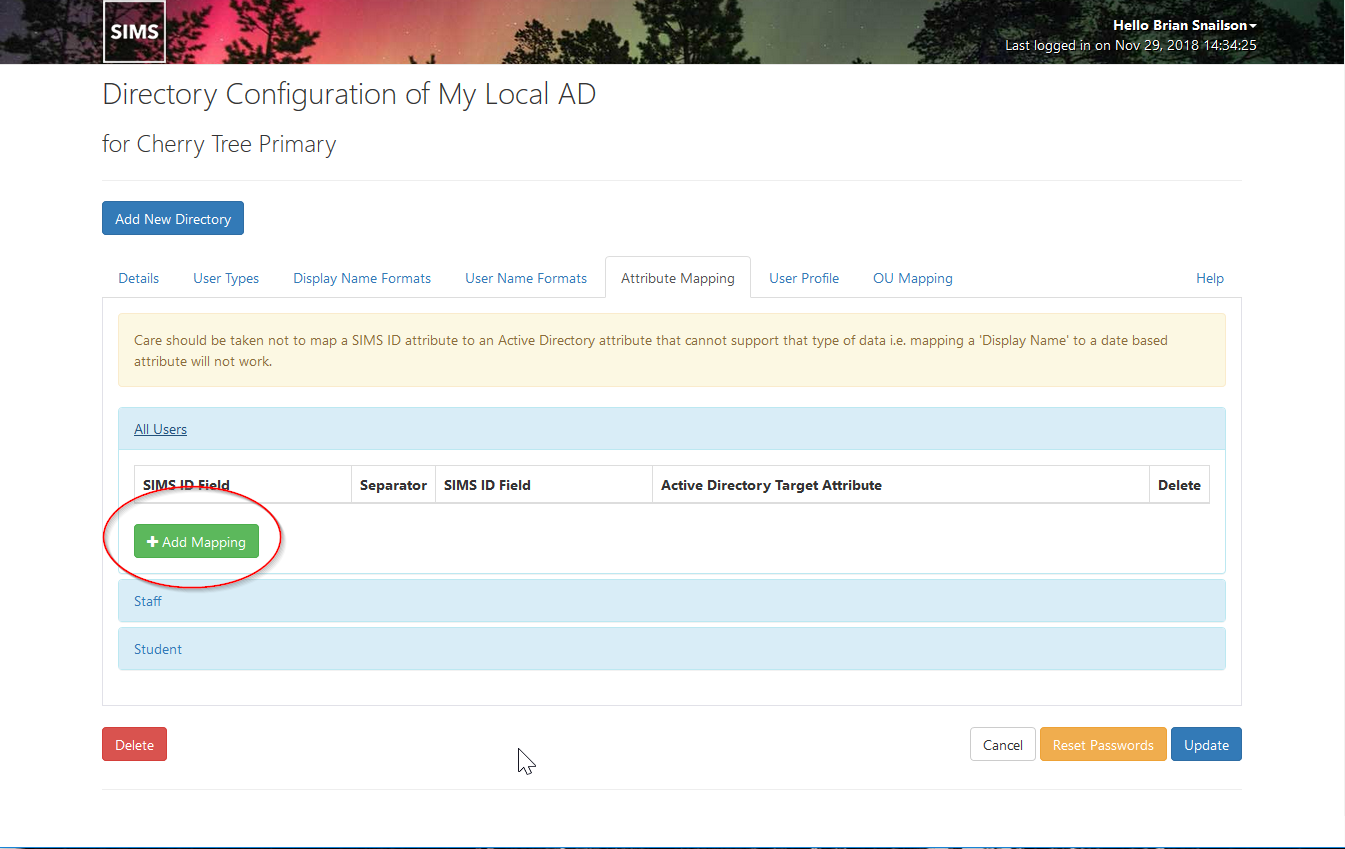
Task: Click the Directory Configuration of My Local AD heading
Action: coord(349,94)
